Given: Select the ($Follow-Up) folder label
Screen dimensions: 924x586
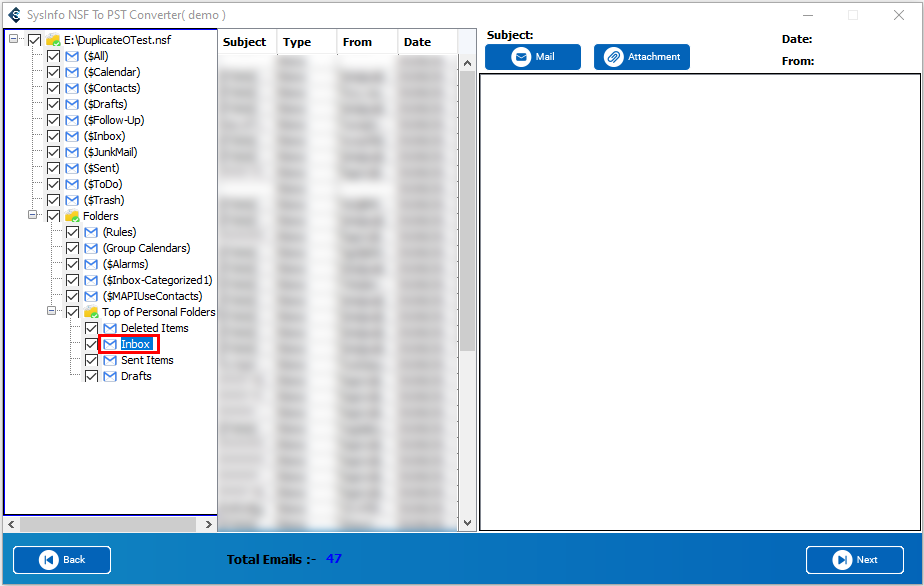Looking at the screenshot, I should click(x=114, y=120).
